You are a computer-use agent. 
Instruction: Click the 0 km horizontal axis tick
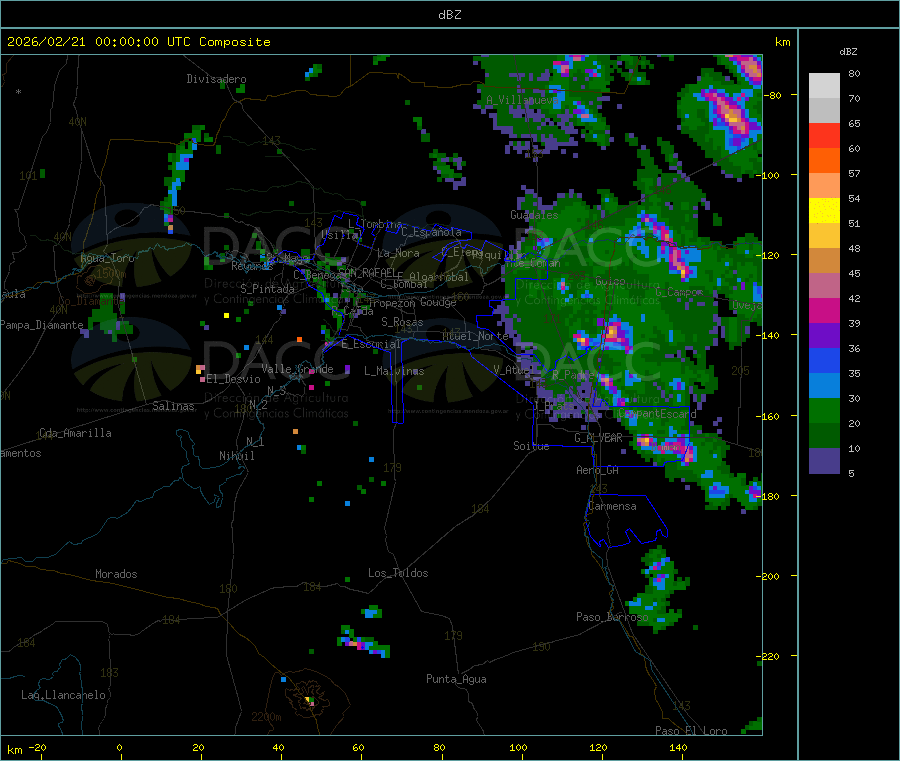click(x=119, y=748)
